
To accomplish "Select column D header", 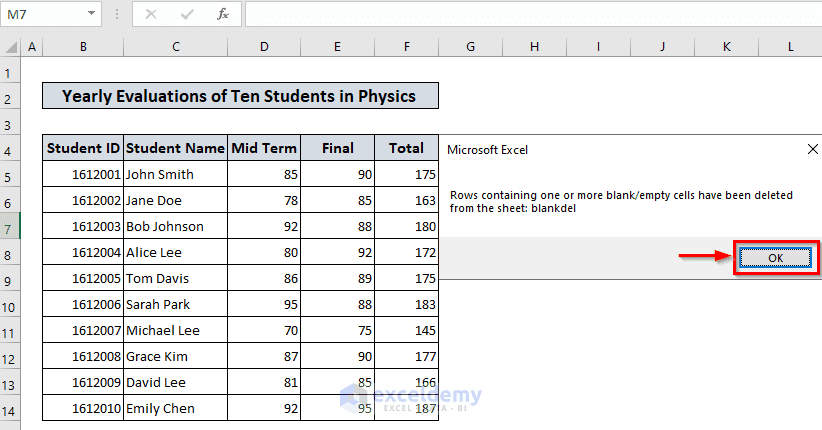I will [x=264, y=47].
